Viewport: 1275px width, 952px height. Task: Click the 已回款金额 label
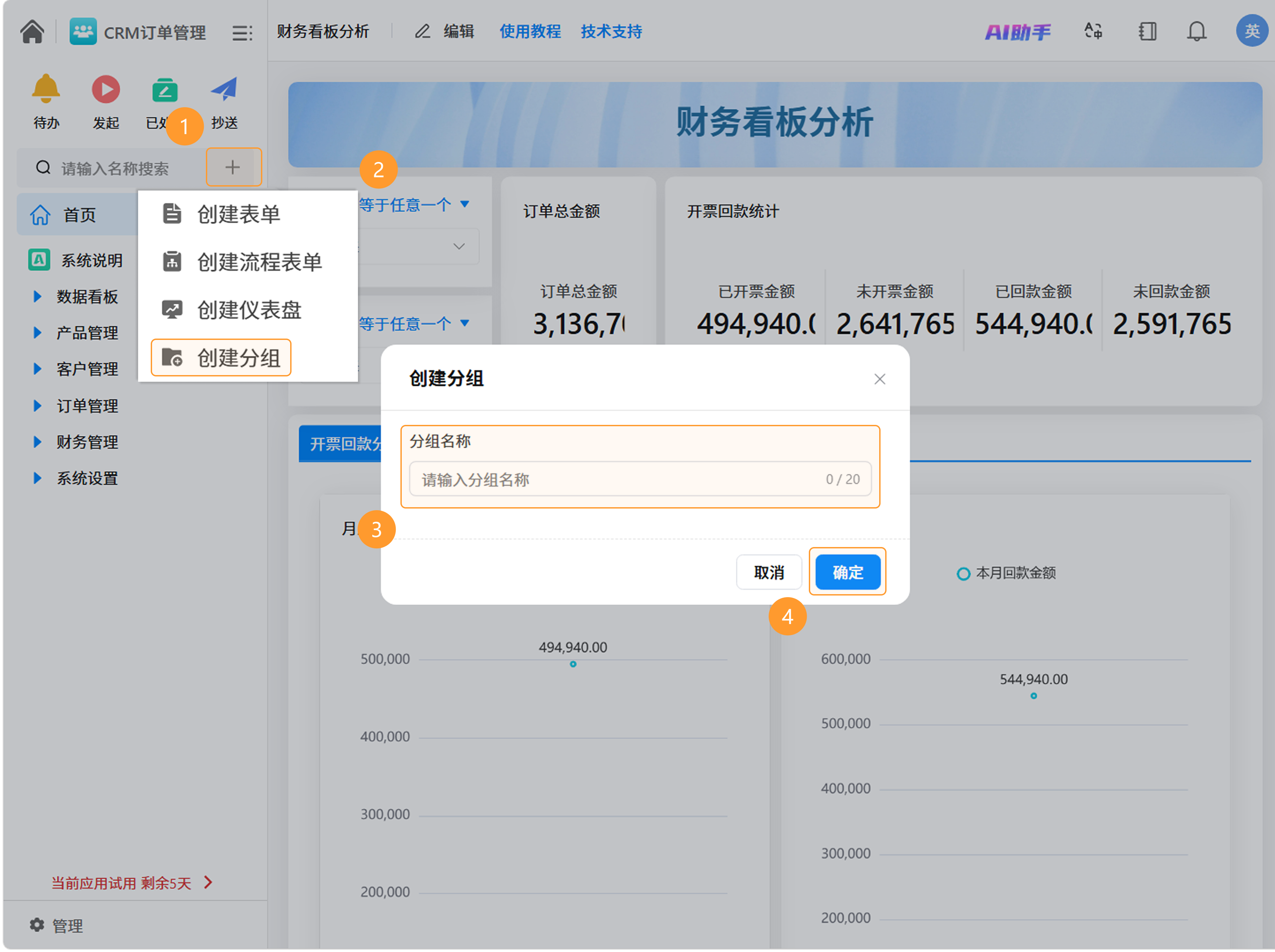click(x=1034, y=291)
